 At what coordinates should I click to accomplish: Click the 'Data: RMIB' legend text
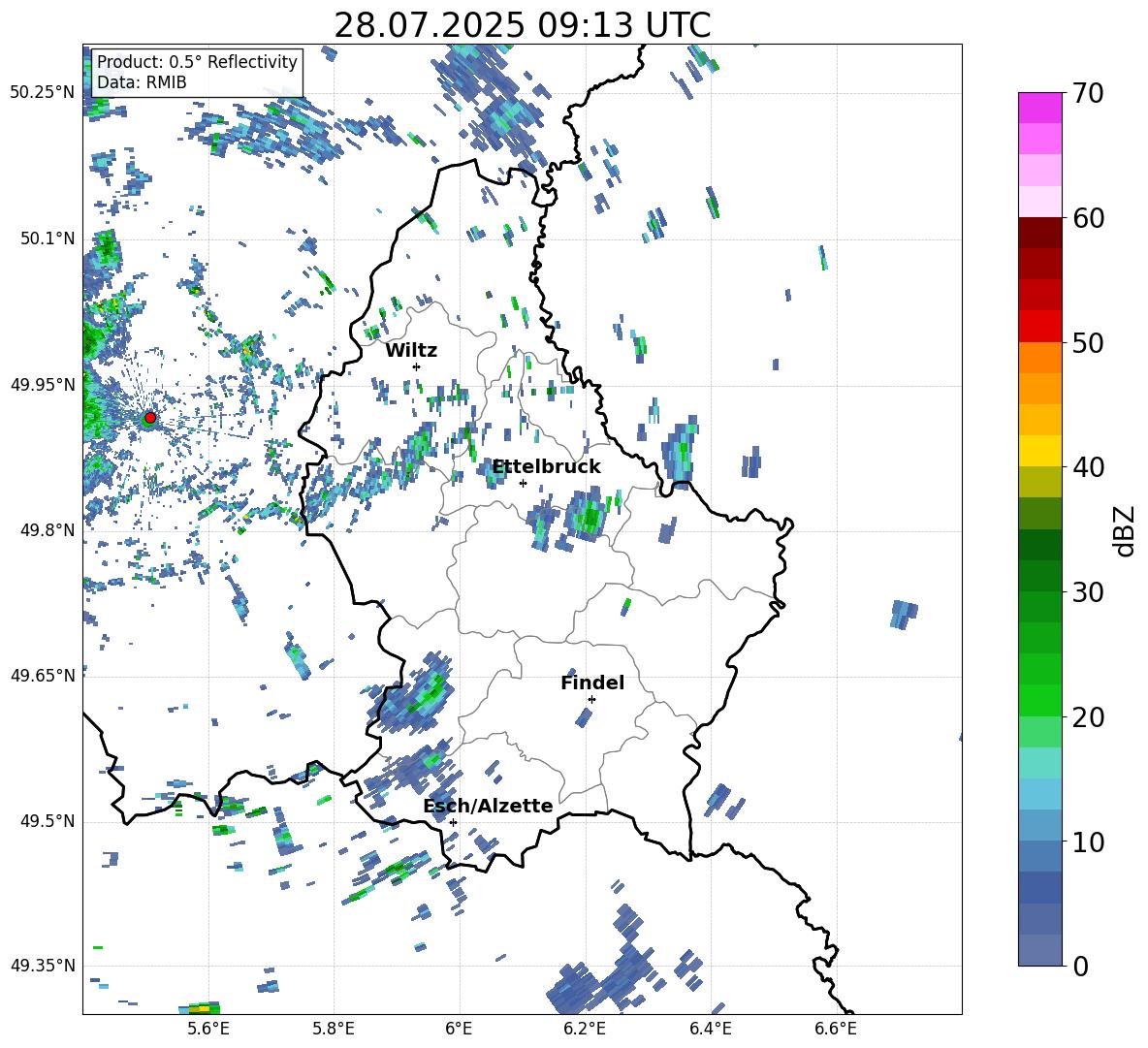(x=142, y=82)
